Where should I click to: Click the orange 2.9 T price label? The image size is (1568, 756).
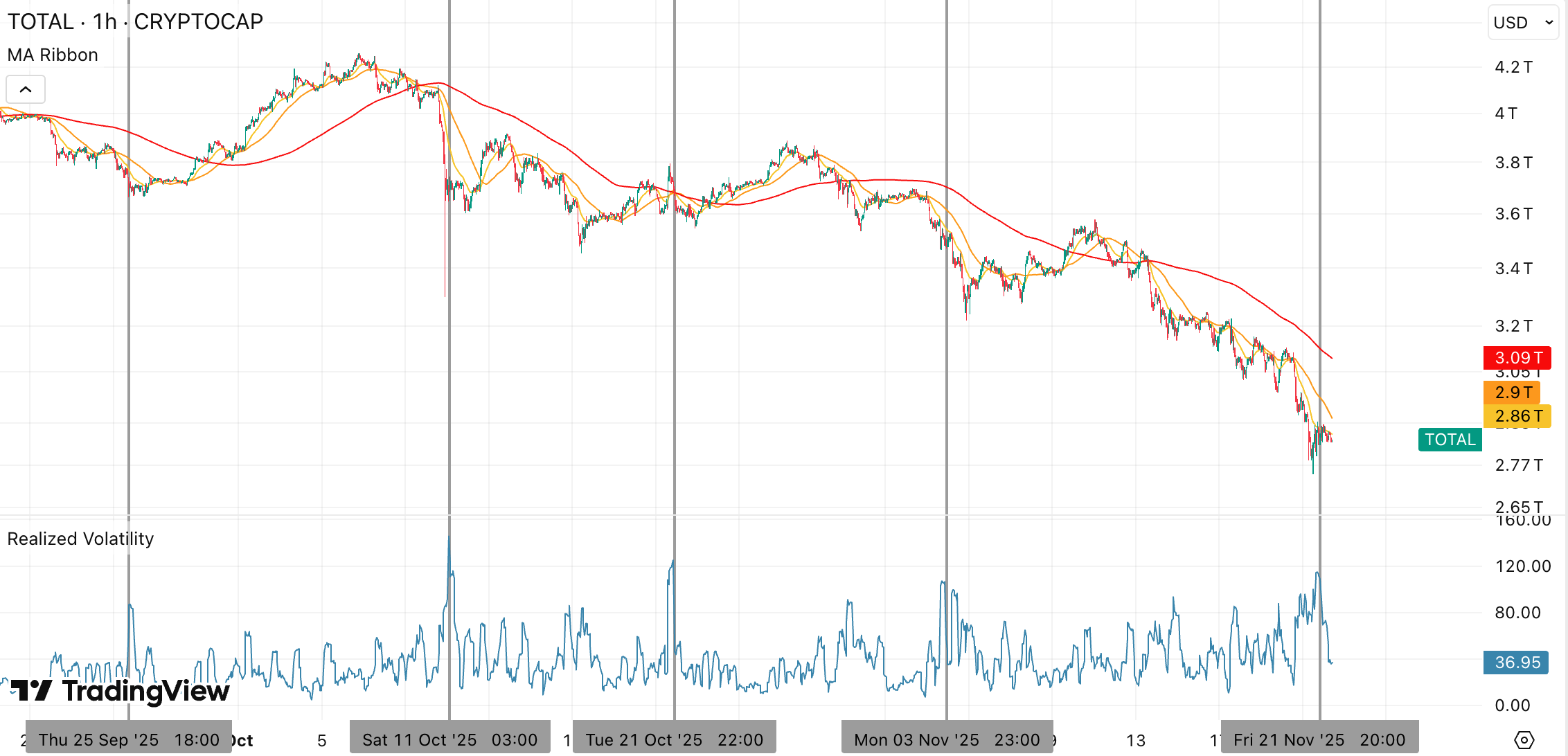tap(1513, 393)
